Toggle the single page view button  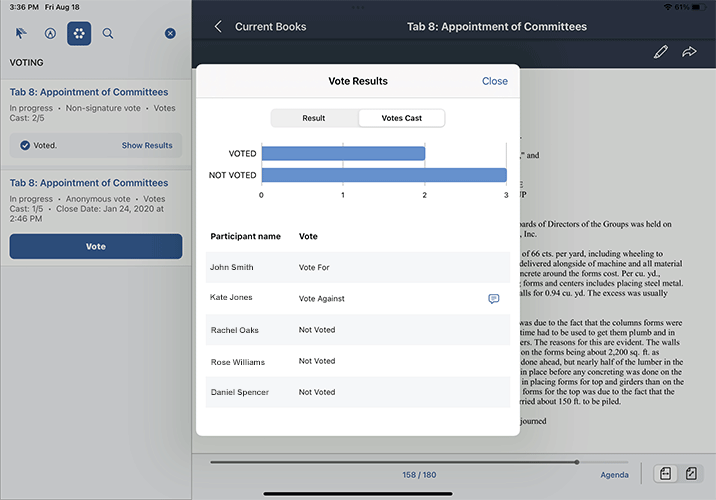[664, 474]
